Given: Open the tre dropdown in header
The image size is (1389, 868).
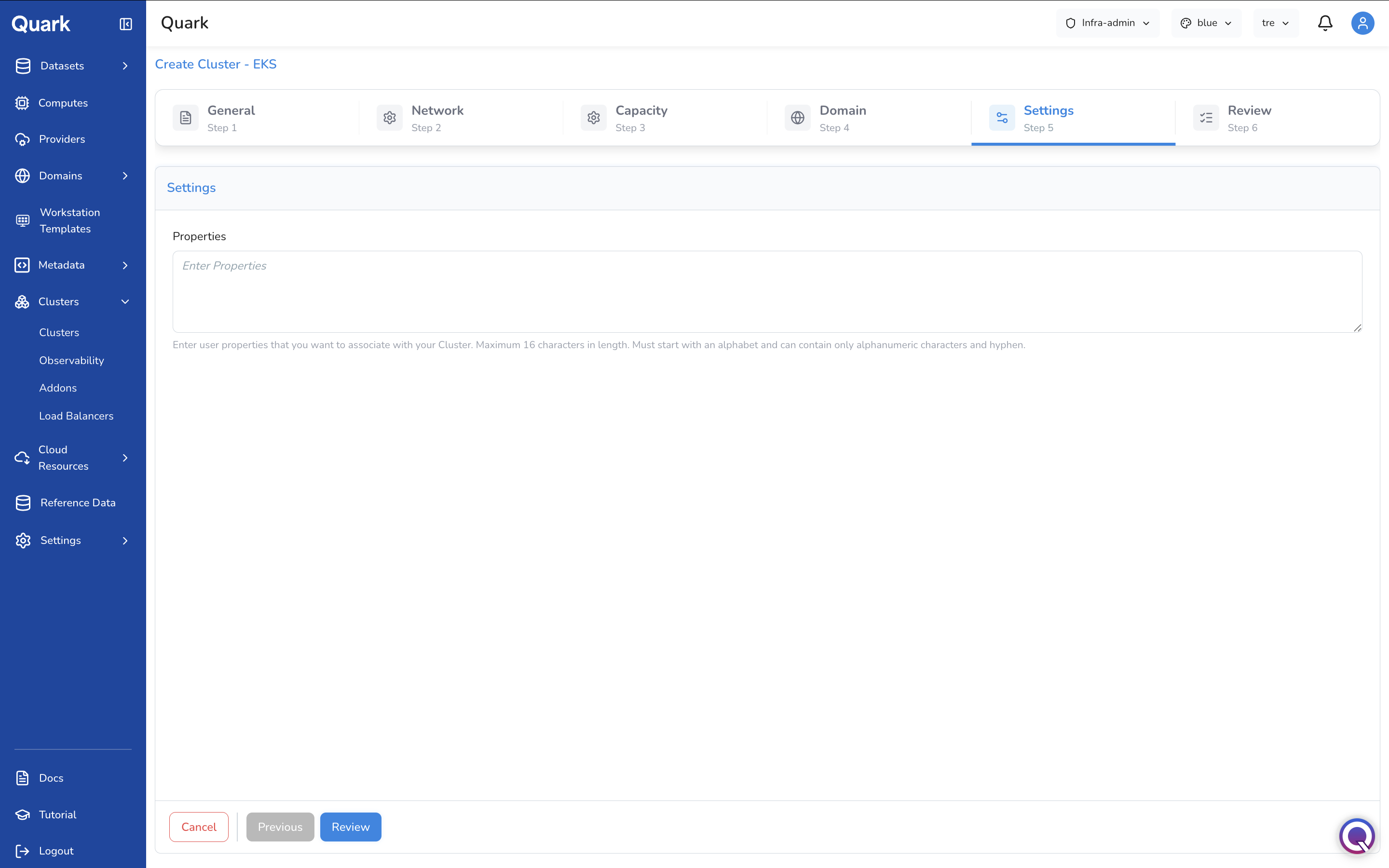Looking at the screenshot, I should pos(1276,23).
